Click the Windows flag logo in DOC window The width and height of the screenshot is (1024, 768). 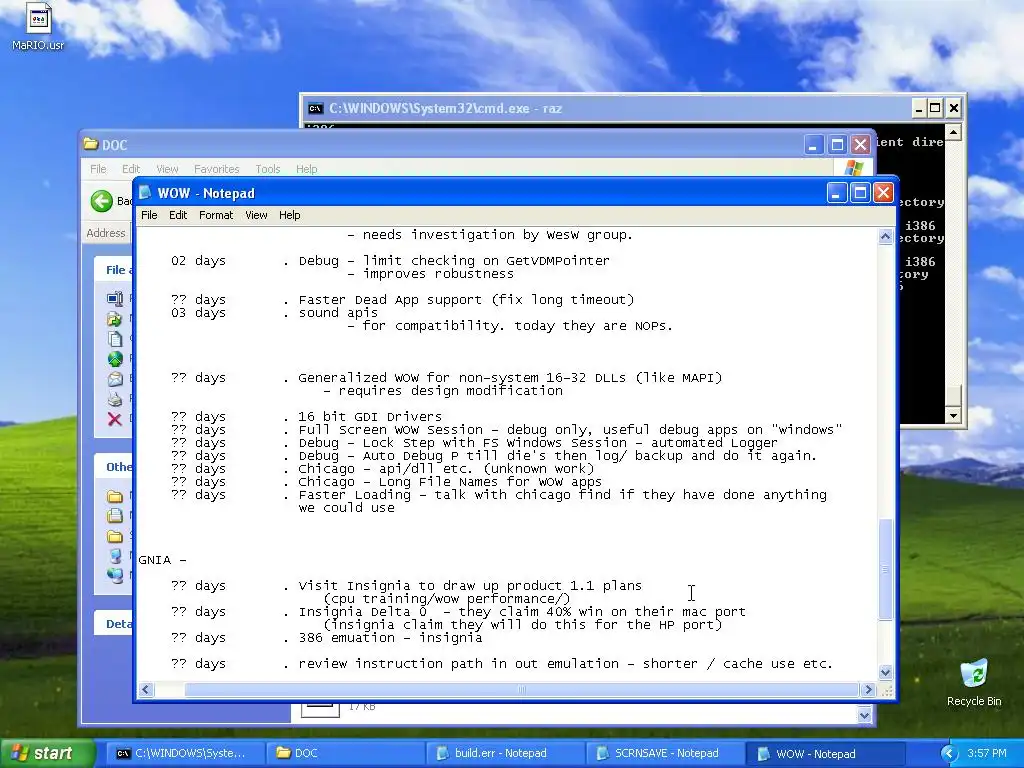(853, 168)
